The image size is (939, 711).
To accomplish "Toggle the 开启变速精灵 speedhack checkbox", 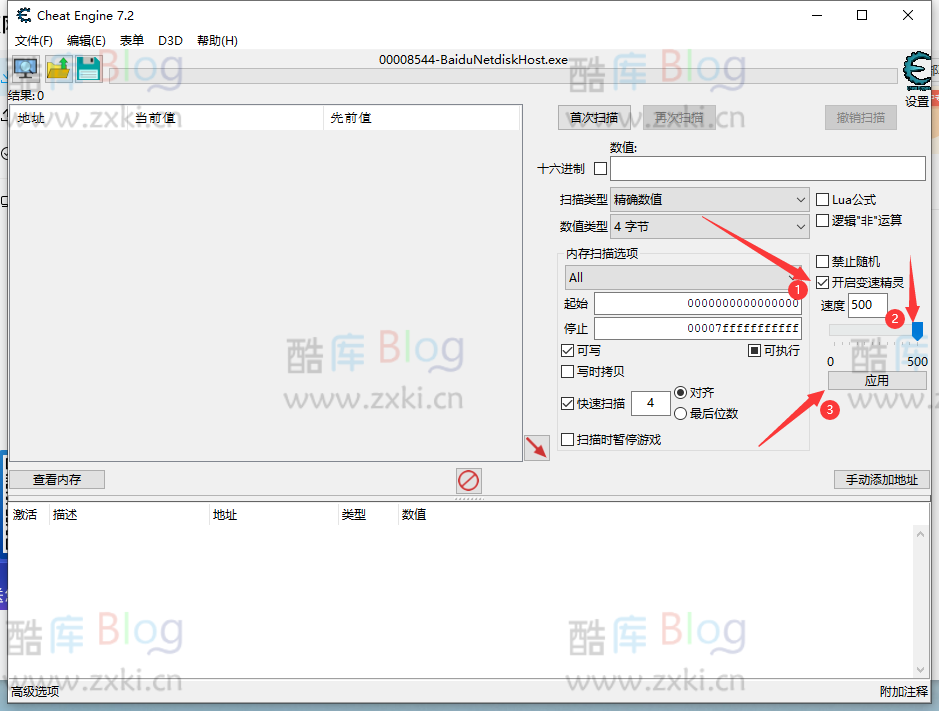I will 822,282.
